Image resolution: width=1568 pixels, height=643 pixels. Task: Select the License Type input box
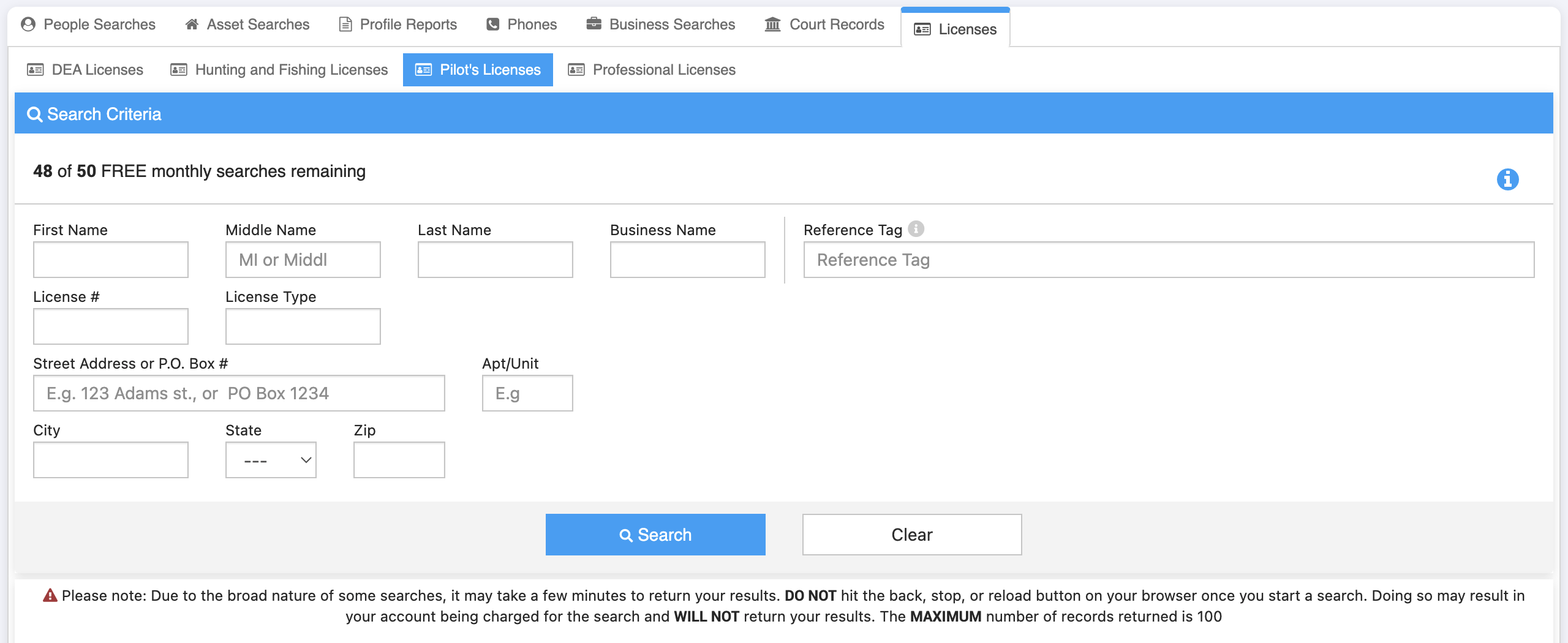(303, 326)
